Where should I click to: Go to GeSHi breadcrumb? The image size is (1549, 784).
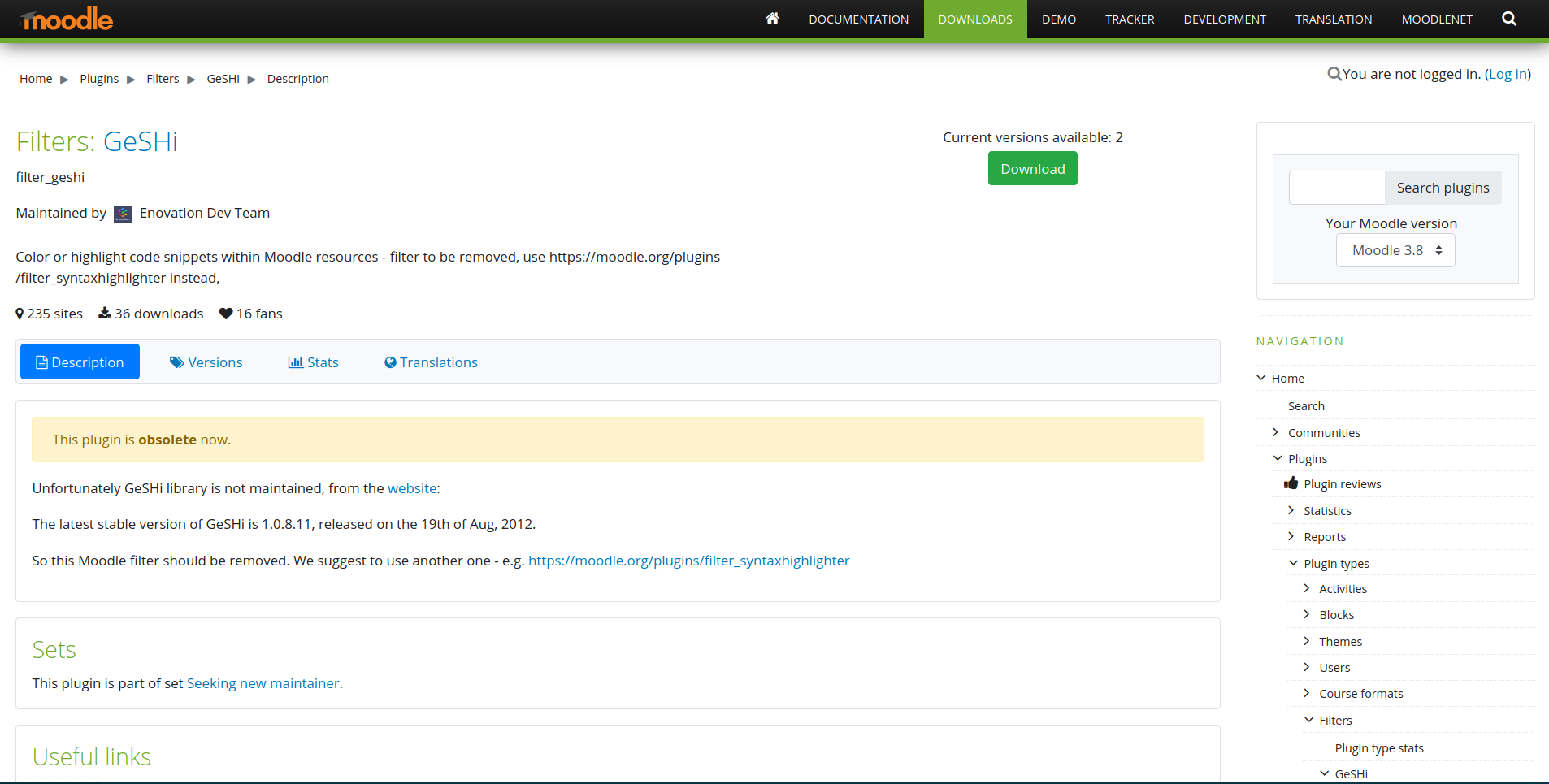[x=223, y=79]
